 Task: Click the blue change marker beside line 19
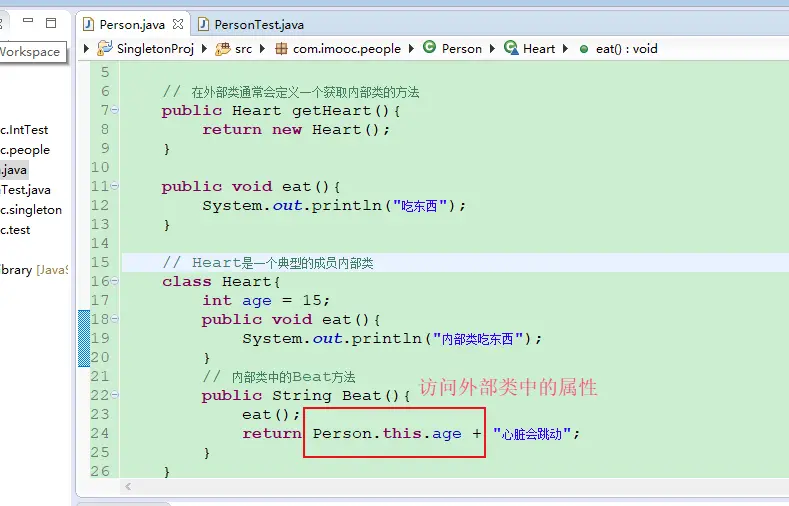(84, 339)
